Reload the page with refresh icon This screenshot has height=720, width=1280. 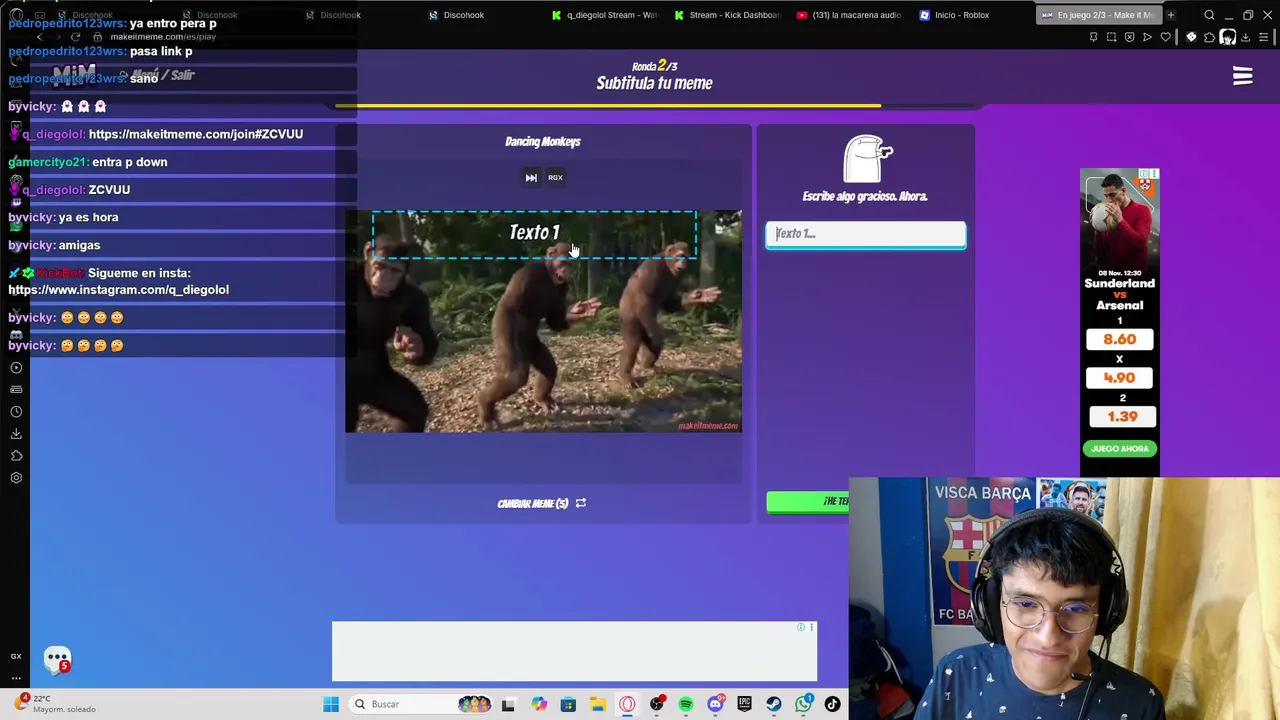(x=75, y=37)
